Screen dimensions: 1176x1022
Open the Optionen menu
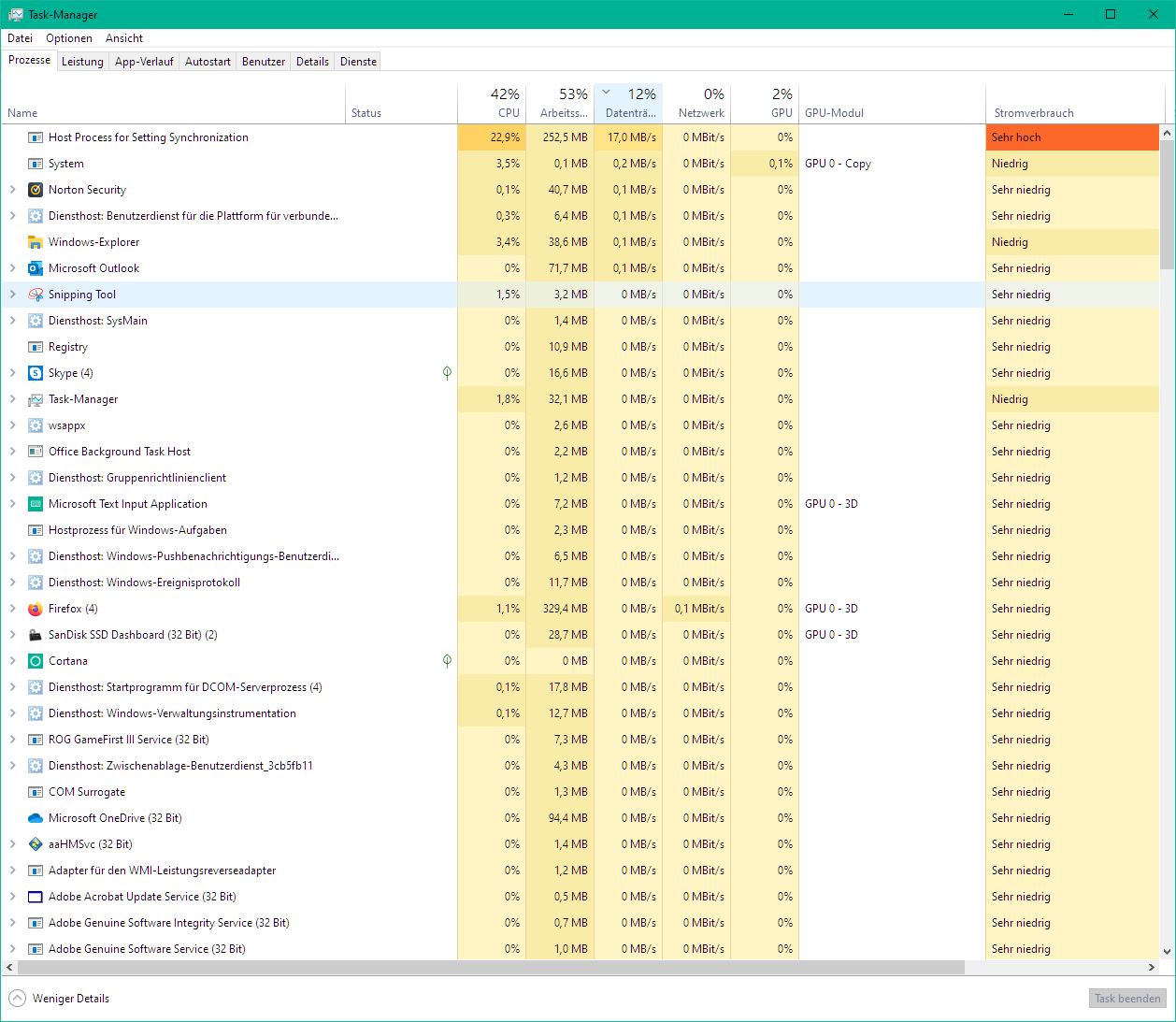(x=69, y=38)
